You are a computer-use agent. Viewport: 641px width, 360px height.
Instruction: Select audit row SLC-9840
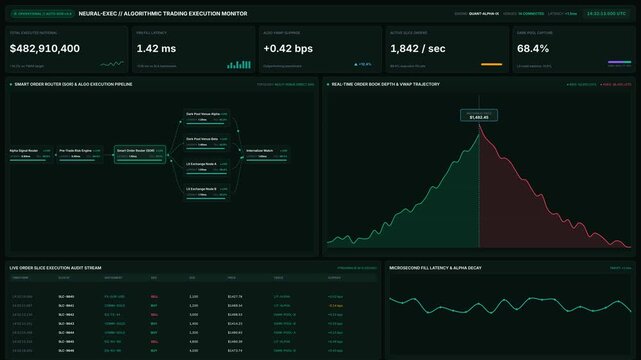[193, 297]
